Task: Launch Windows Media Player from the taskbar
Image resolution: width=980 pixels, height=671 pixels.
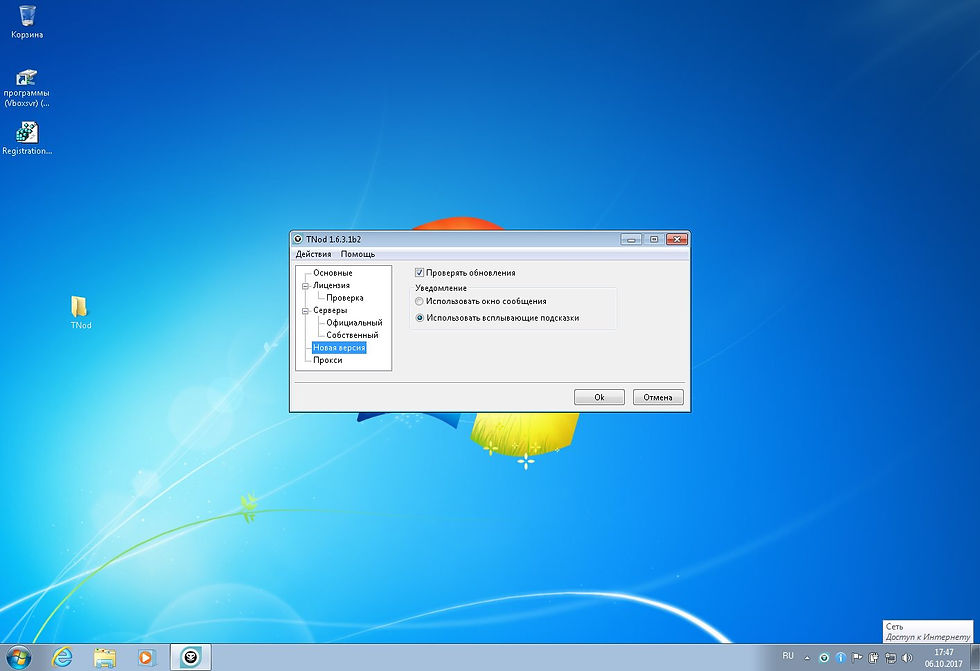Action: (x=146, y=657)
